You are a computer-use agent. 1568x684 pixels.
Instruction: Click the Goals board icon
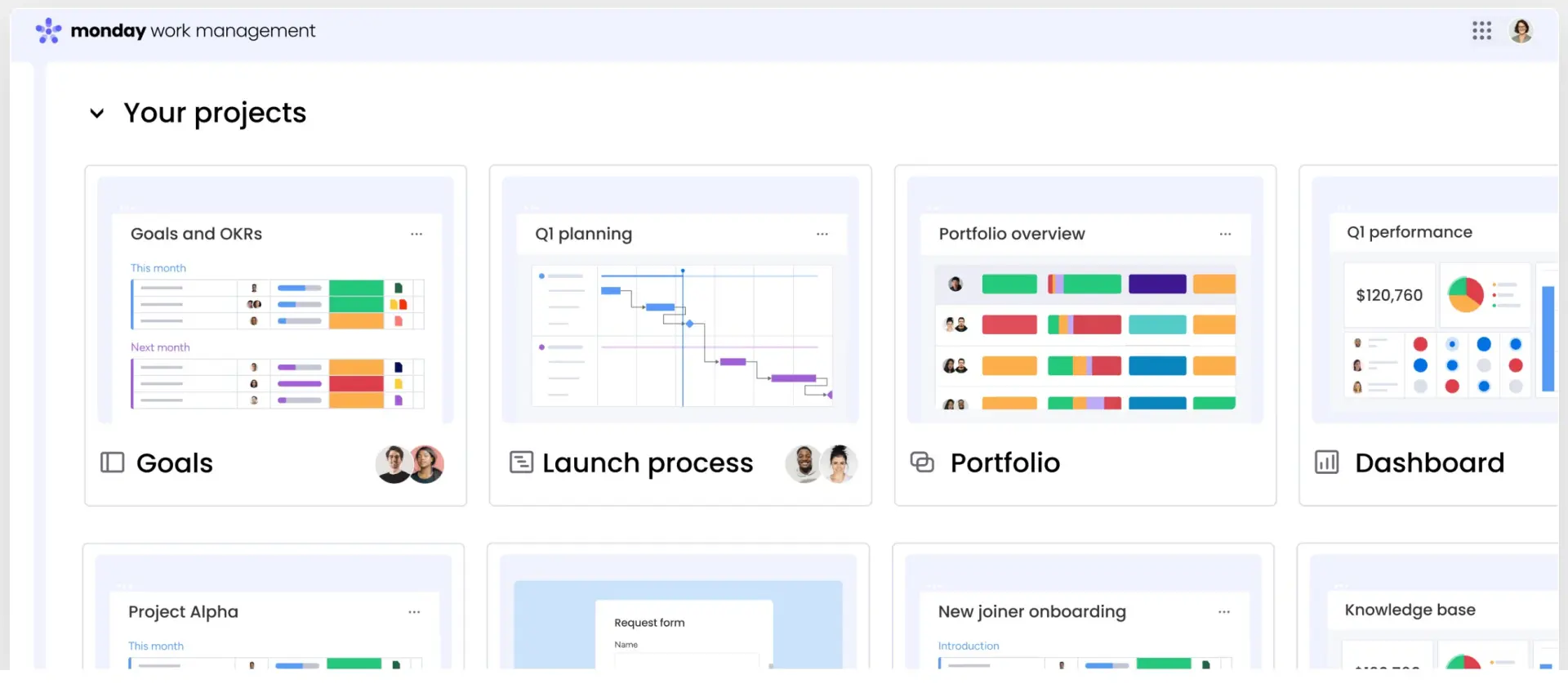tap(112, 463)
